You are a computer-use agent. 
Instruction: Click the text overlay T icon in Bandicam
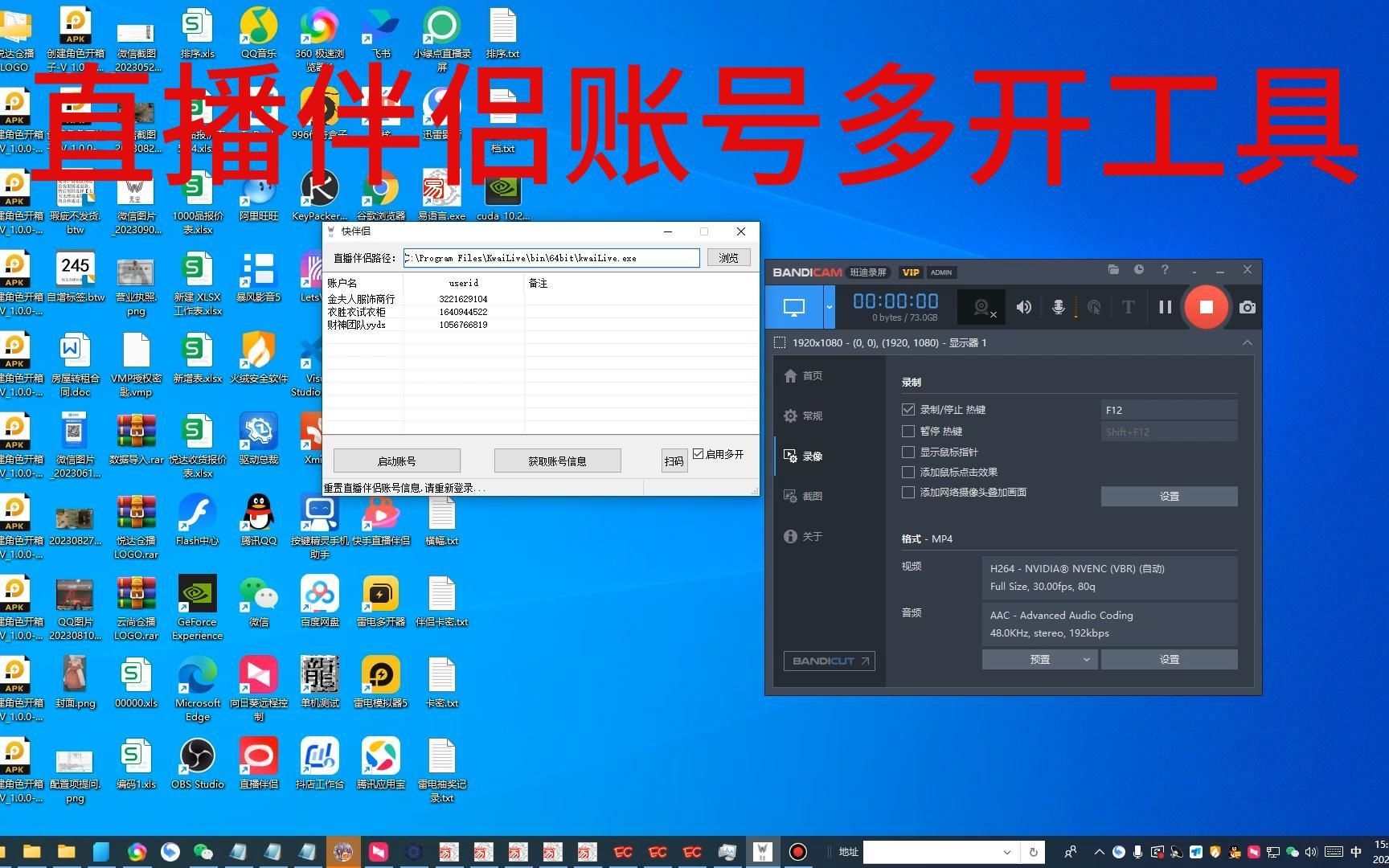click(x=1128, y=307)
